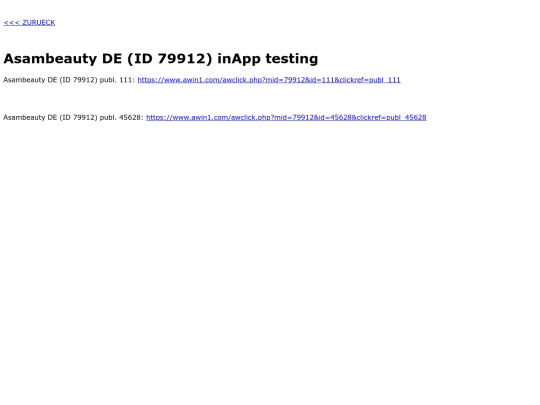This screenshot has height=405, width=540.
Task: Click the 'publ. 111:' label text
Action: [x=117, y=80]
